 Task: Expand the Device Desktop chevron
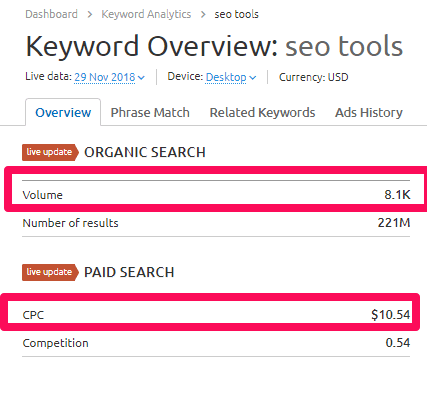(x=253, y=78)
